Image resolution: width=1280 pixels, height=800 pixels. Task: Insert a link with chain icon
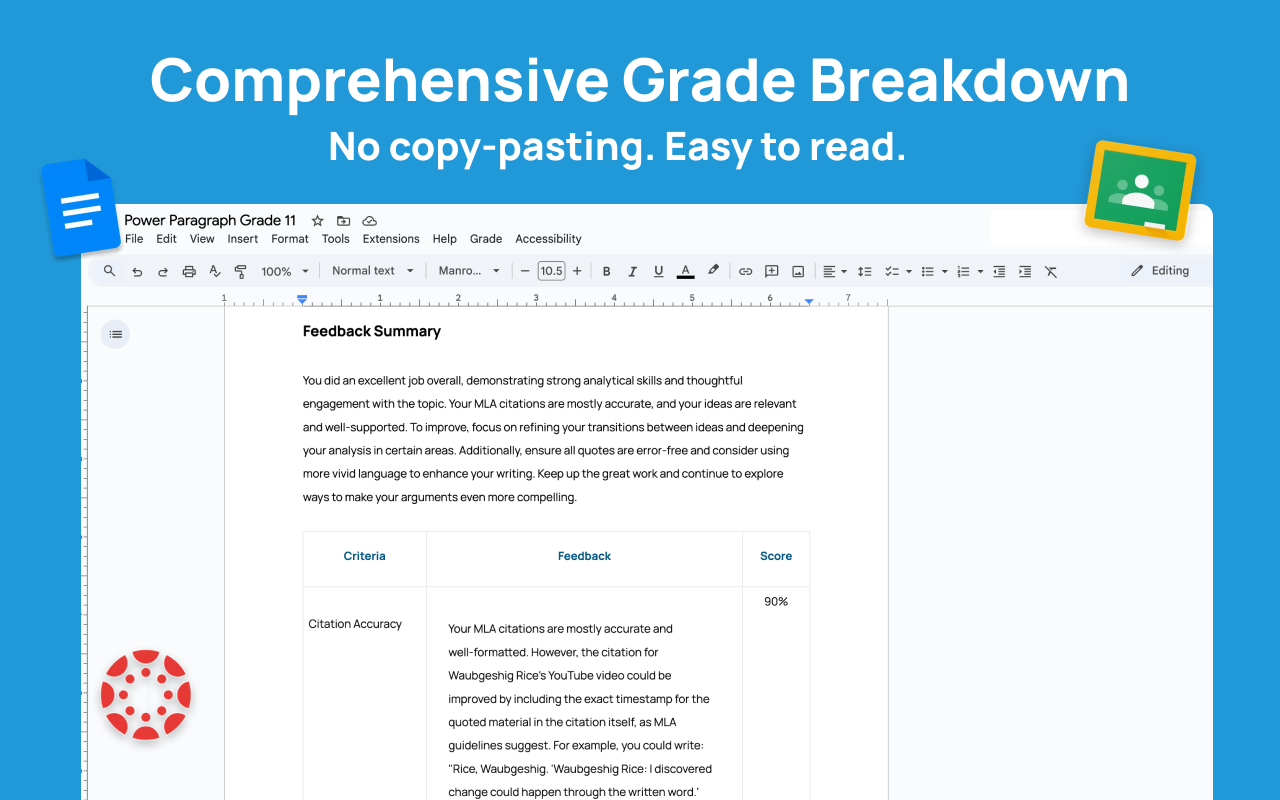pos(745,271)
